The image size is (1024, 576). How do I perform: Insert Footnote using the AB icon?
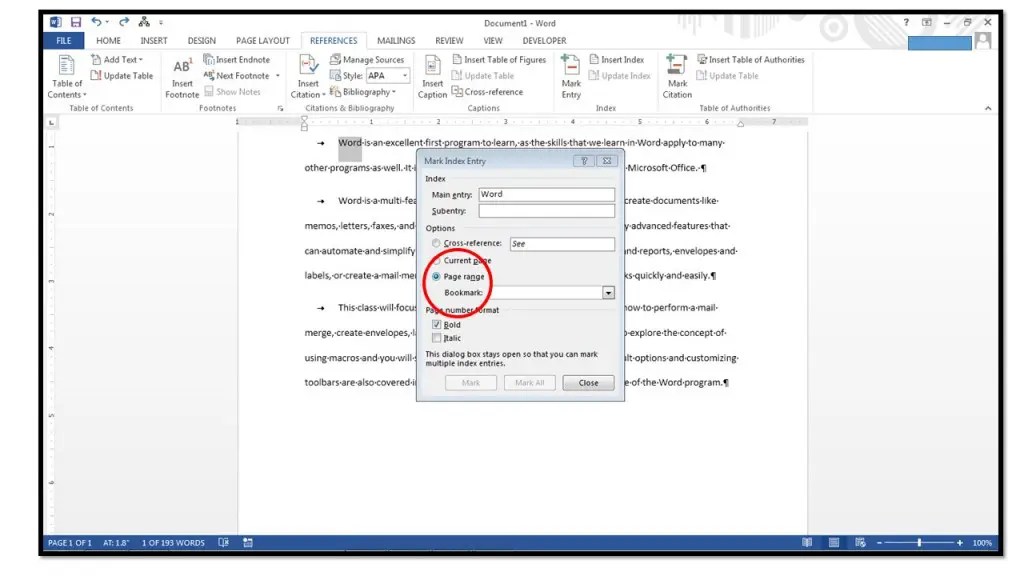[x=182, y=77]
